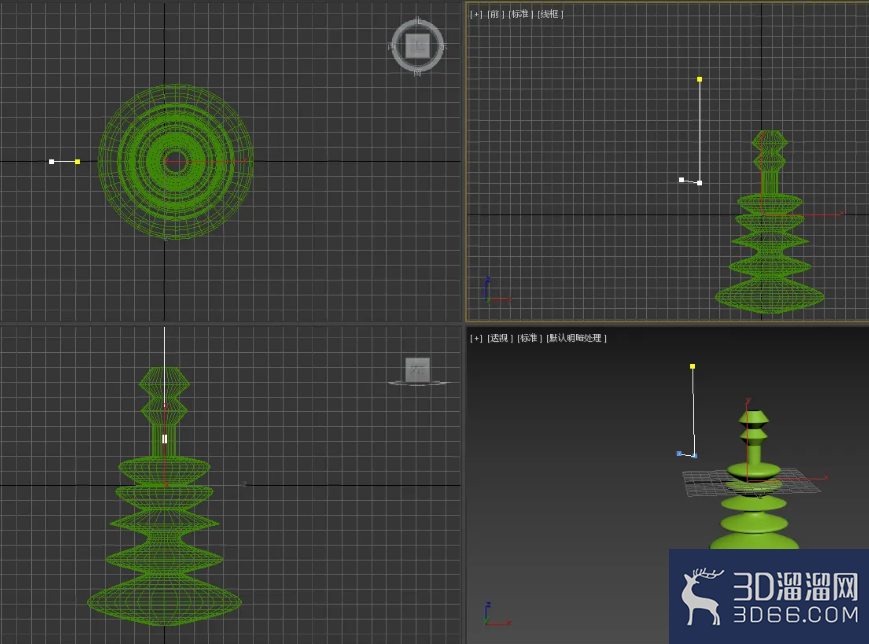Open the 标准 menu in the perspective viewport
The width and height of the screenshot is (869, 644).
point(529,338)
